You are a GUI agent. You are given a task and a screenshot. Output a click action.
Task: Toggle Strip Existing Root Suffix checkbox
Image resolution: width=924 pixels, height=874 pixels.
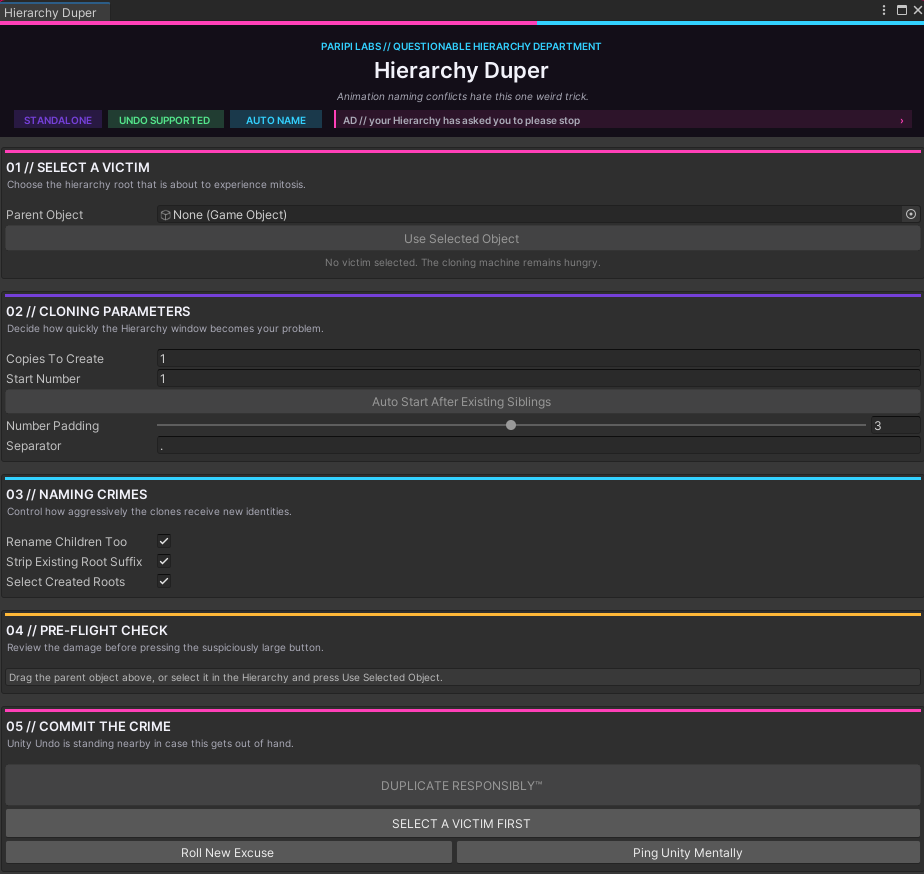[x=164, y=561]
